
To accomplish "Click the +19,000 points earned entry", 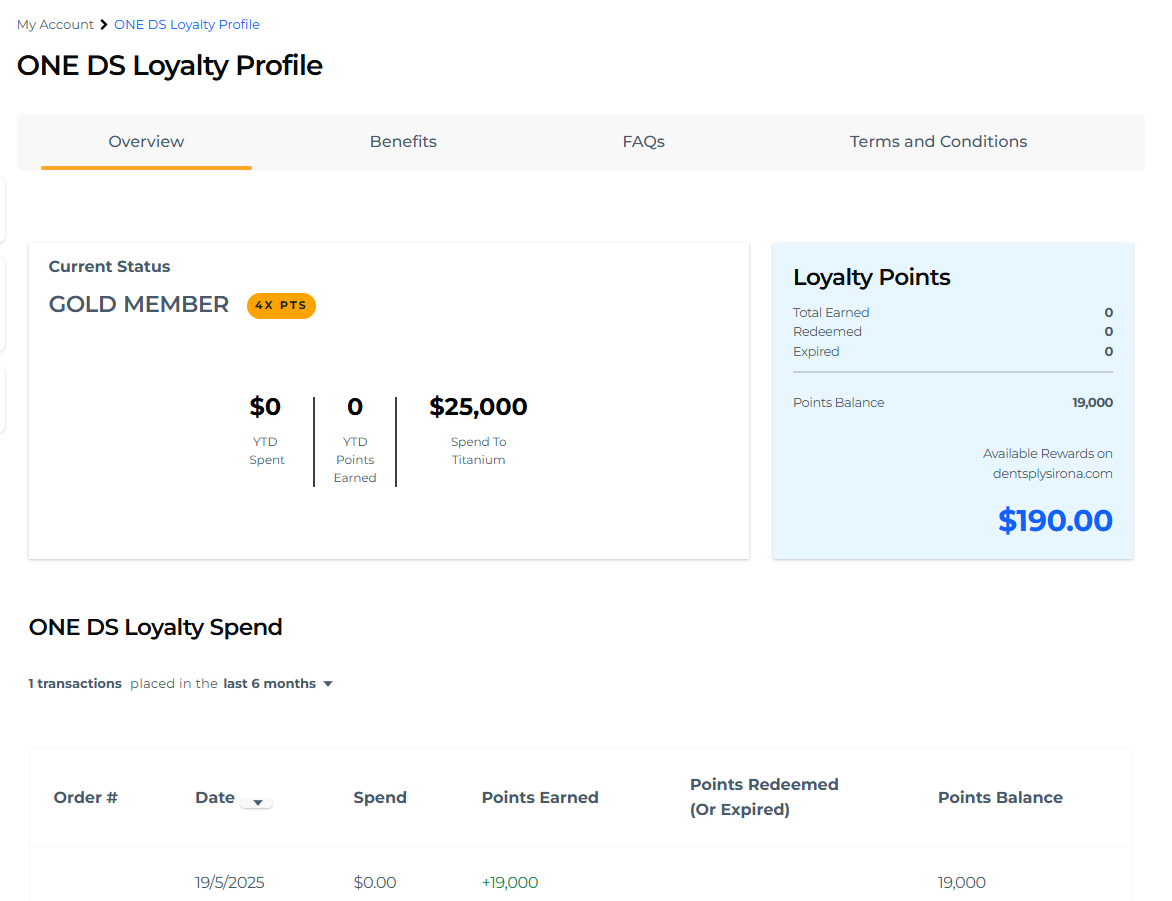I will click(510, 882).
